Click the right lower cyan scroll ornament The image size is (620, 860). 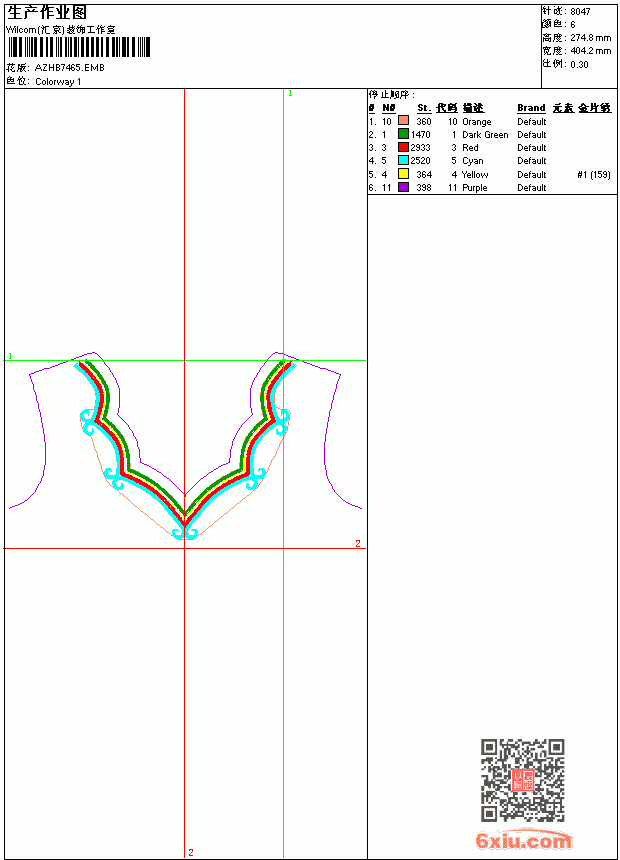255,479
